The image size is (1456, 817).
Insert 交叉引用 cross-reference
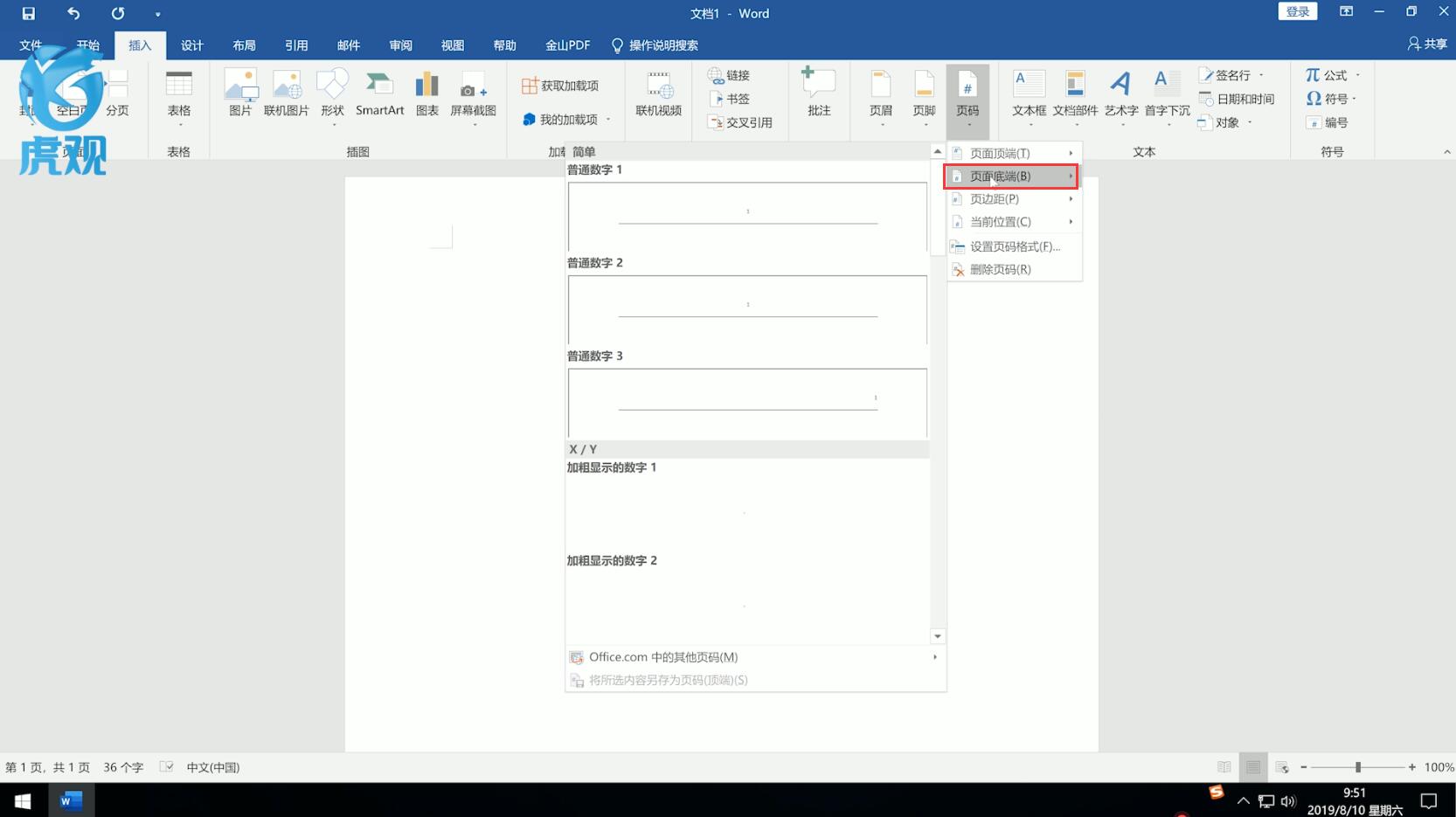coord(740,122)
